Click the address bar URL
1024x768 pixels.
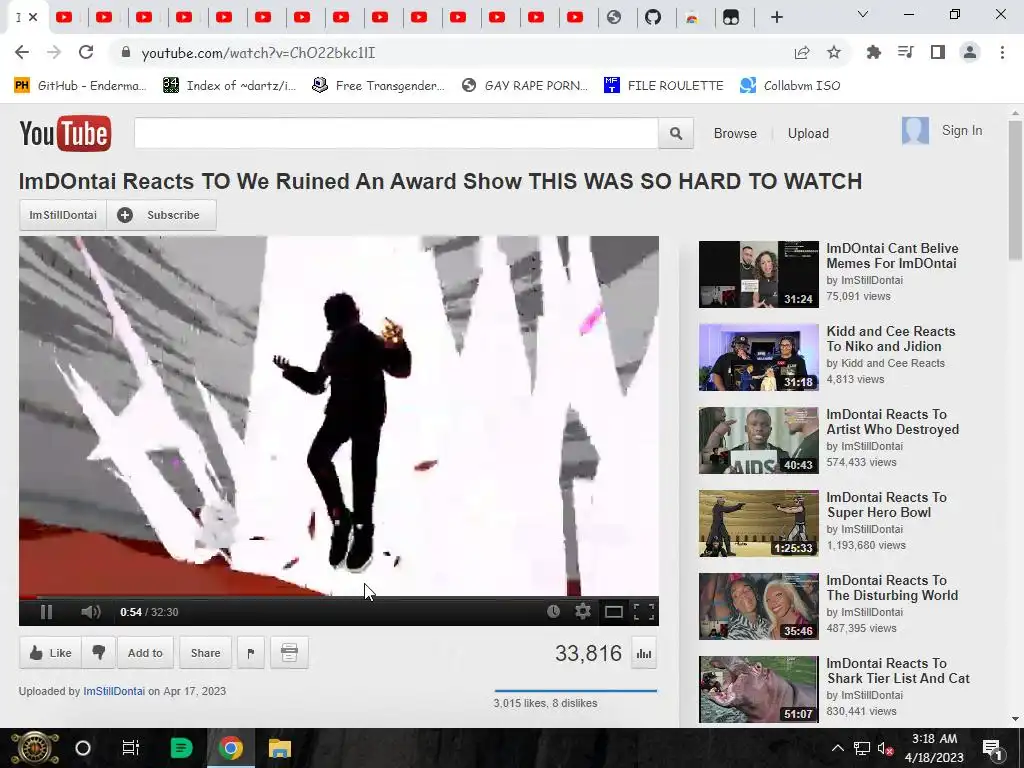pyautogui.click(x=258, y=53)
